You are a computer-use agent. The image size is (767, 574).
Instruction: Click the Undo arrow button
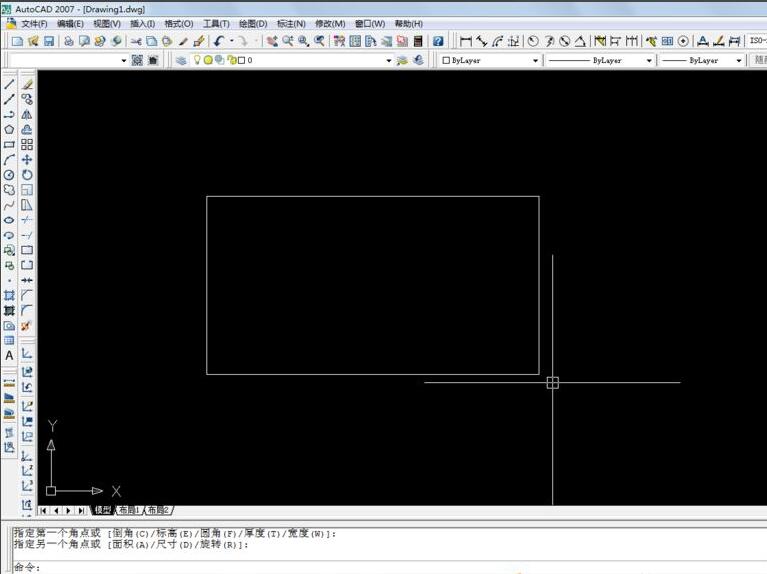220,42
